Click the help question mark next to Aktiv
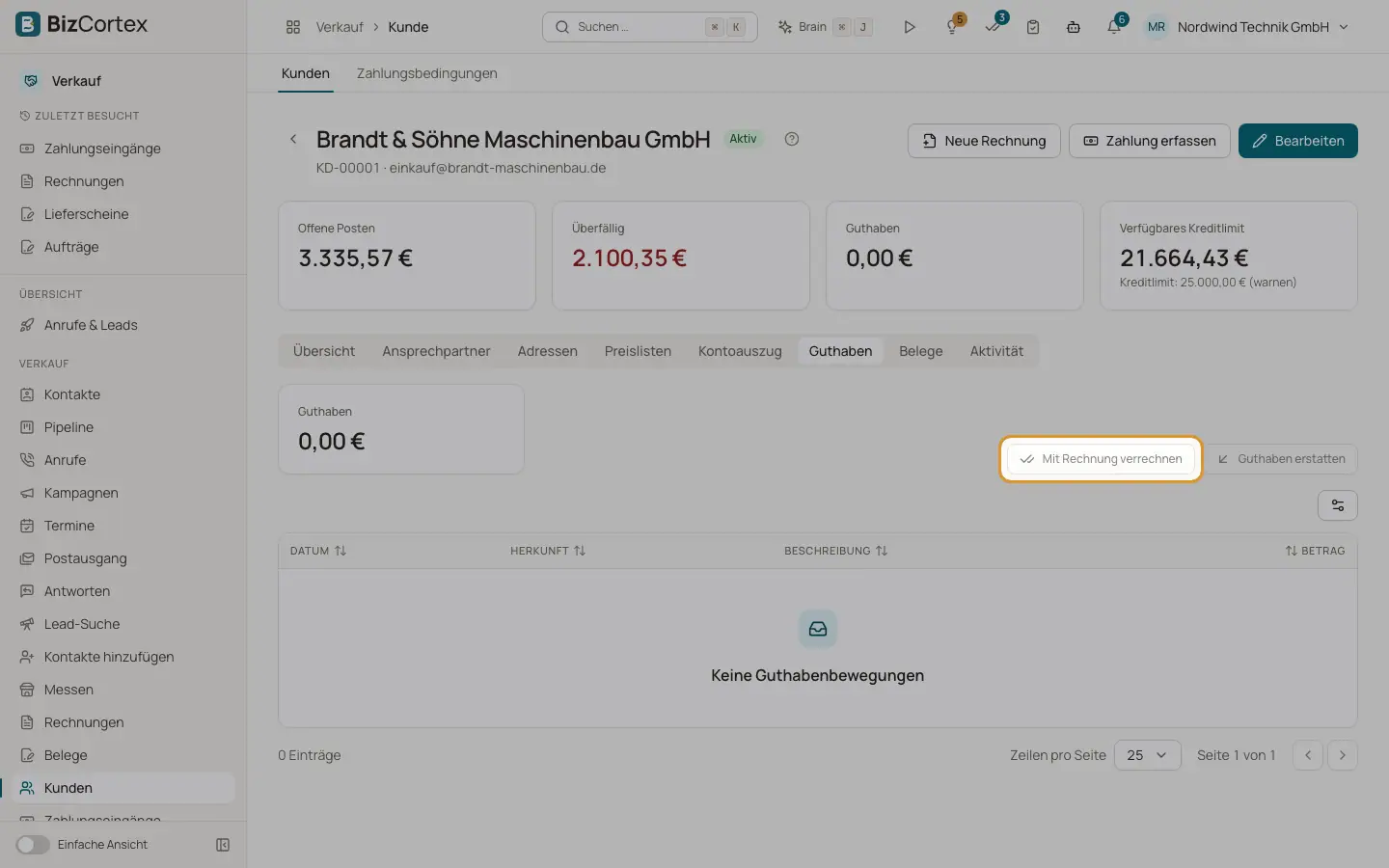The image size is (1389, 868). click(792, 139)
